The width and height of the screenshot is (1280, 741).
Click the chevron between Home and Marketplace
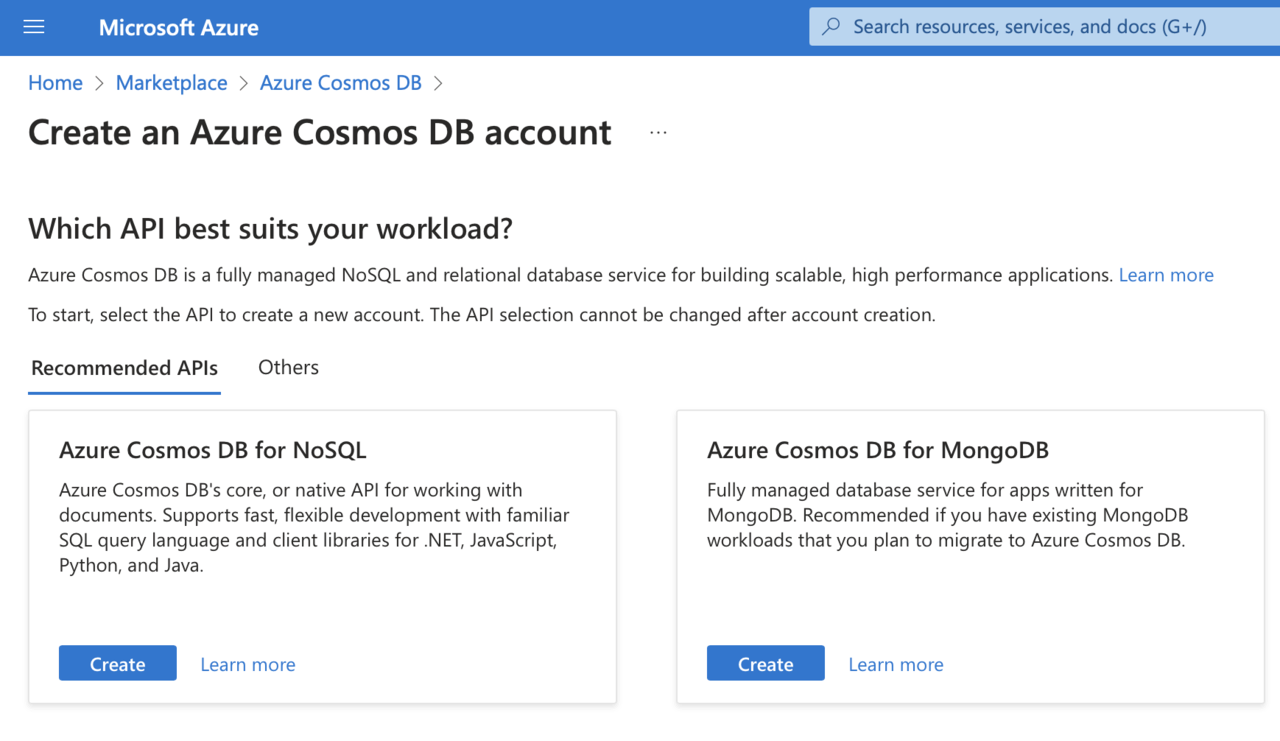(x=99, y=84)
